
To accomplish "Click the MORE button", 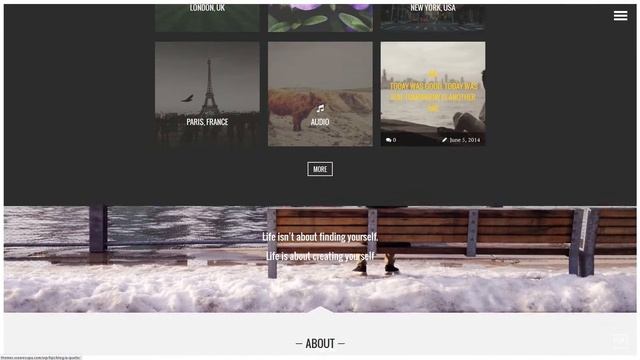I will (320, 169).
